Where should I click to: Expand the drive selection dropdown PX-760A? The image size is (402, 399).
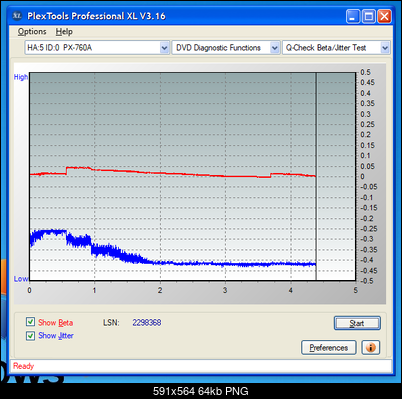tap(164, 48)
